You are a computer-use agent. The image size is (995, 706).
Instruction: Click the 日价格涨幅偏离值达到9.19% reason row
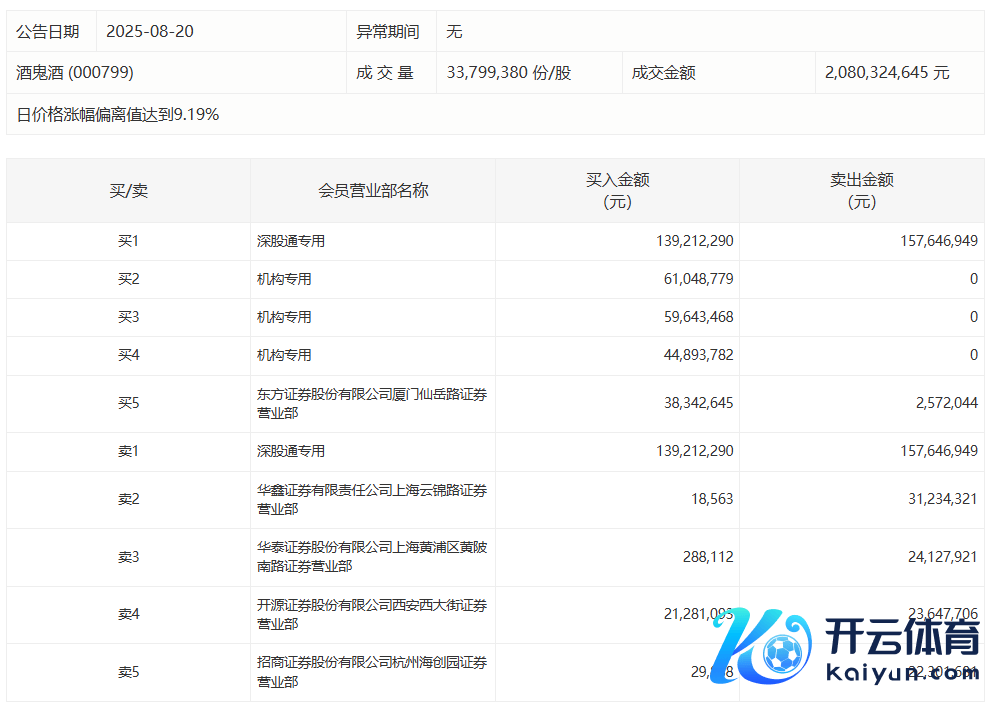(118, 115)
